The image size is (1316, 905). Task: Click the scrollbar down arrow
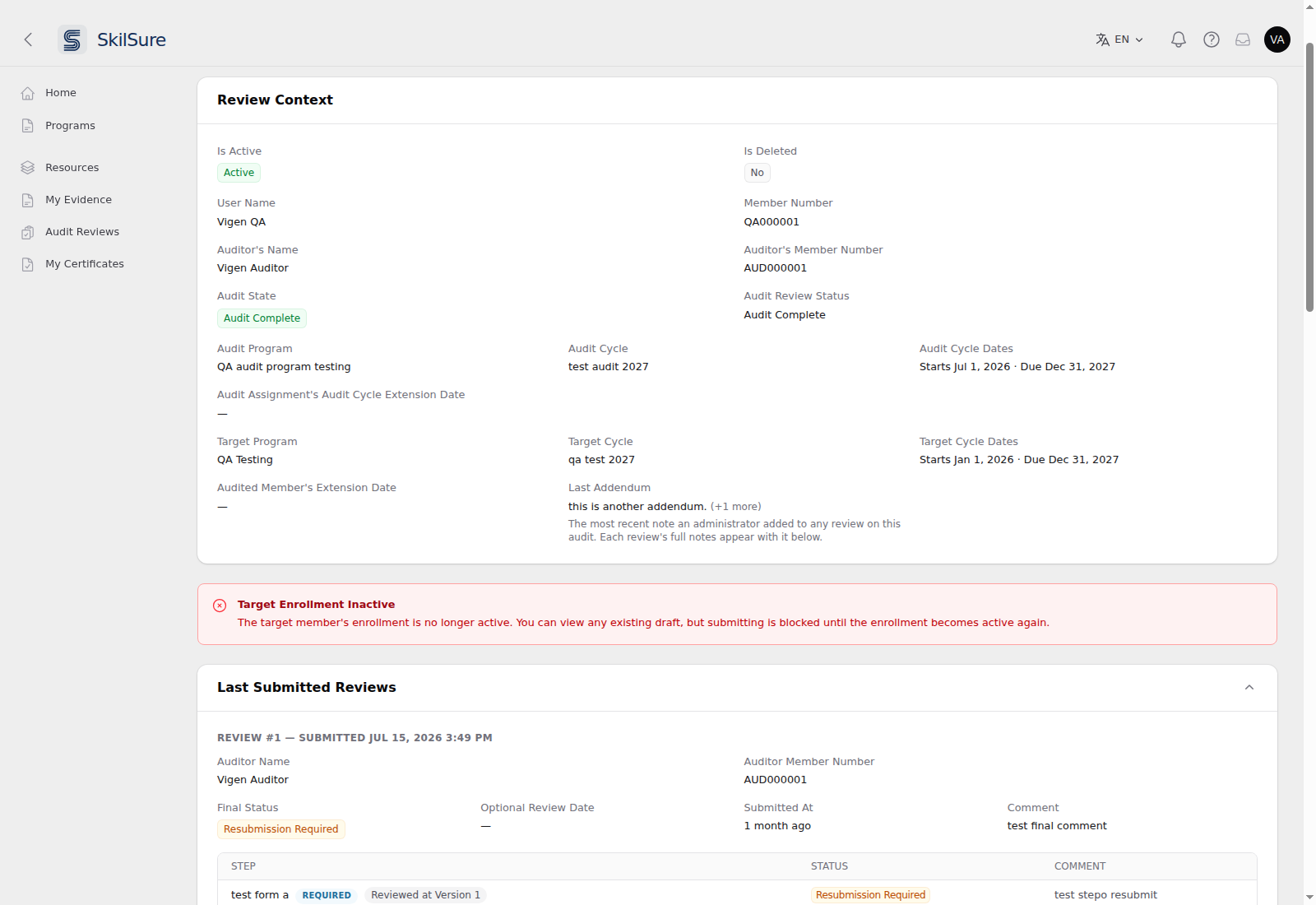(1309, 898)
